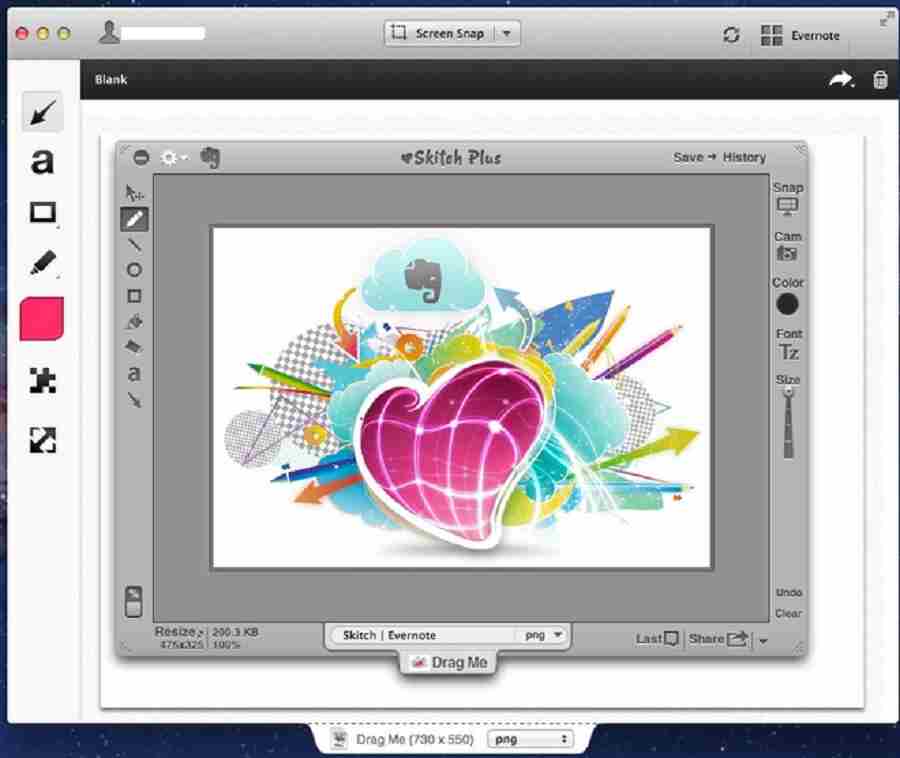Select the Skitch Plus pencil tool
The height and width of the screenshot is (758, 900).
pyautogui.click(x=134, y=219)
